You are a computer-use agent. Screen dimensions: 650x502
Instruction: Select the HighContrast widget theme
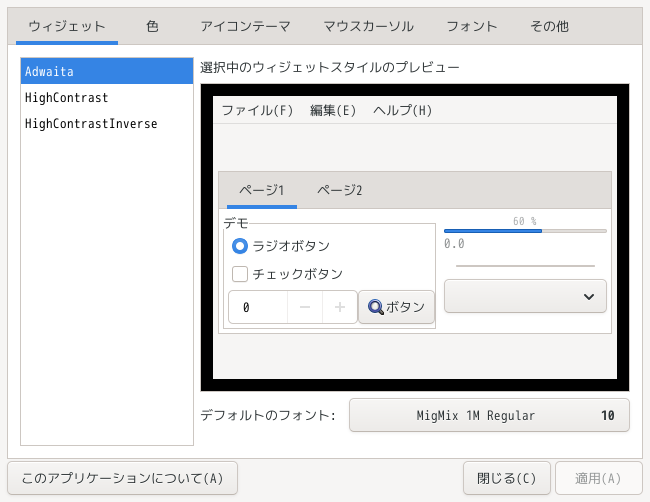coord(66,98)
